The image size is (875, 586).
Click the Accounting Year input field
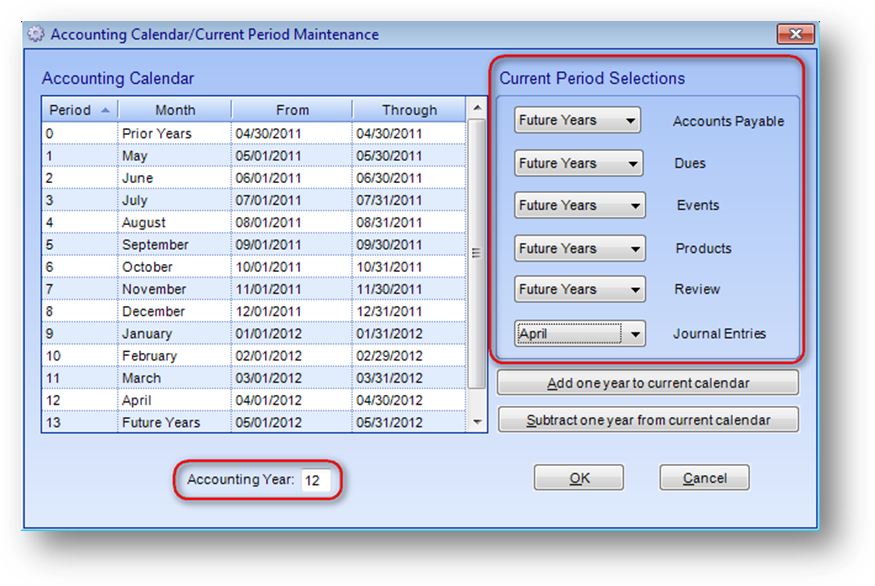pos(315,480)
